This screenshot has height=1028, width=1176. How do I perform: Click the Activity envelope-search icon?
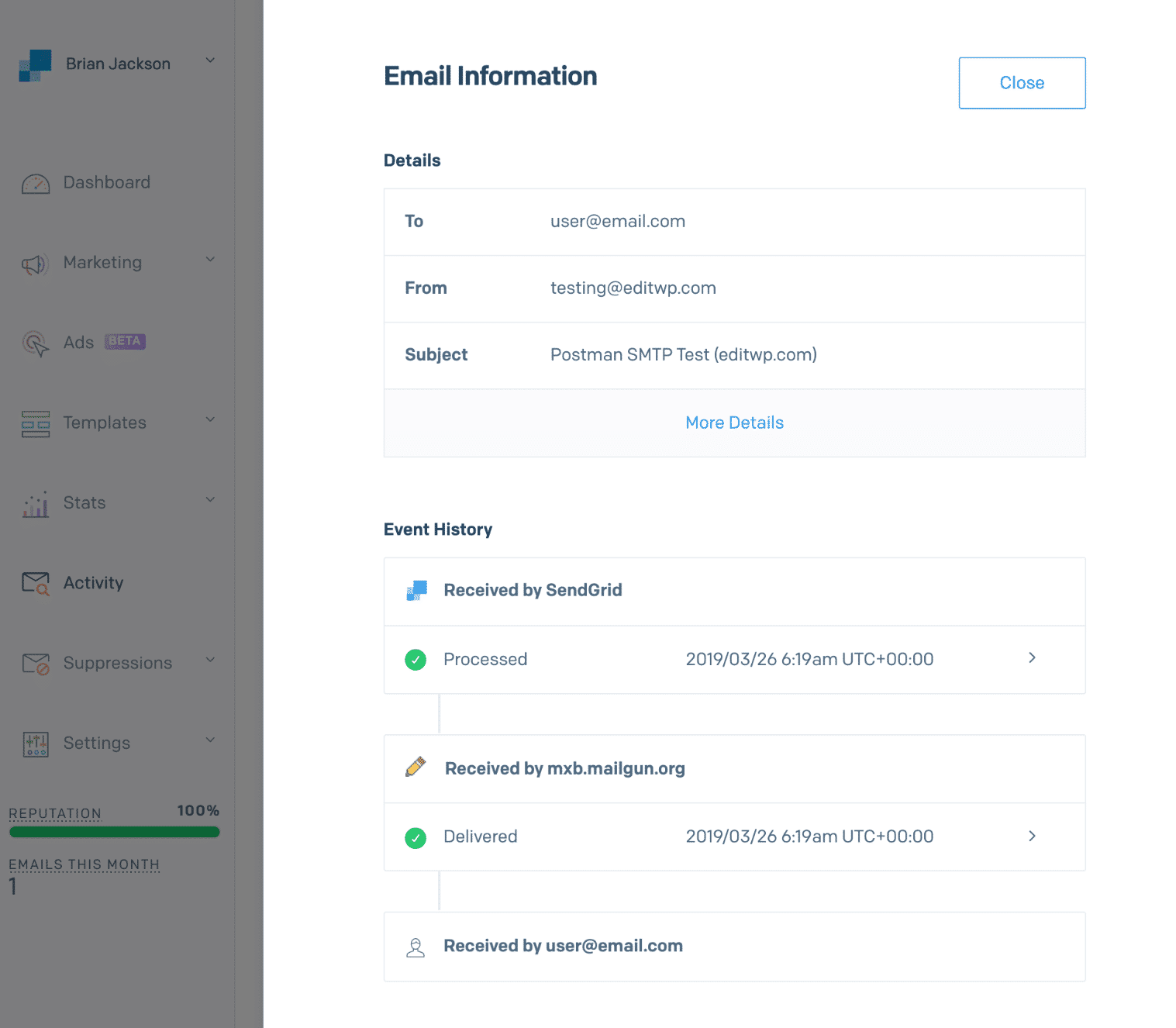[x=35, y=583]
